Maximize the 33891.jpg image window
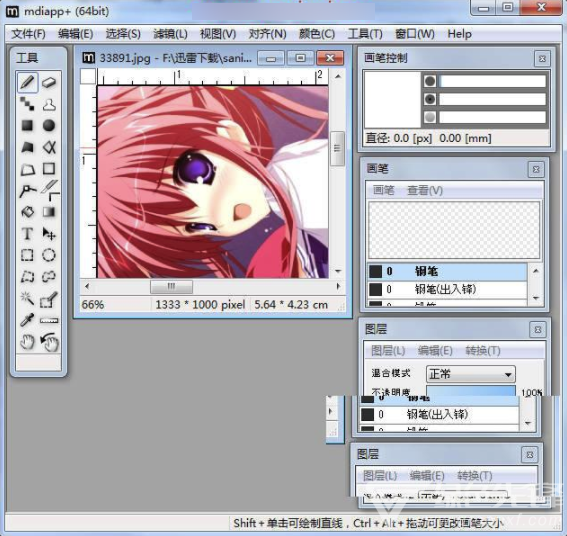 tap(300, 58)
